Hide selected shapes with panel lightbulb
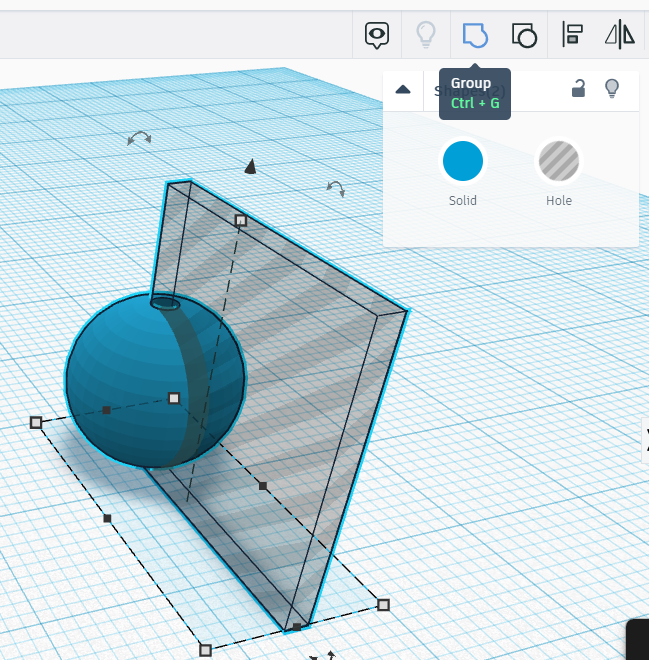 [x=612, y=88]
